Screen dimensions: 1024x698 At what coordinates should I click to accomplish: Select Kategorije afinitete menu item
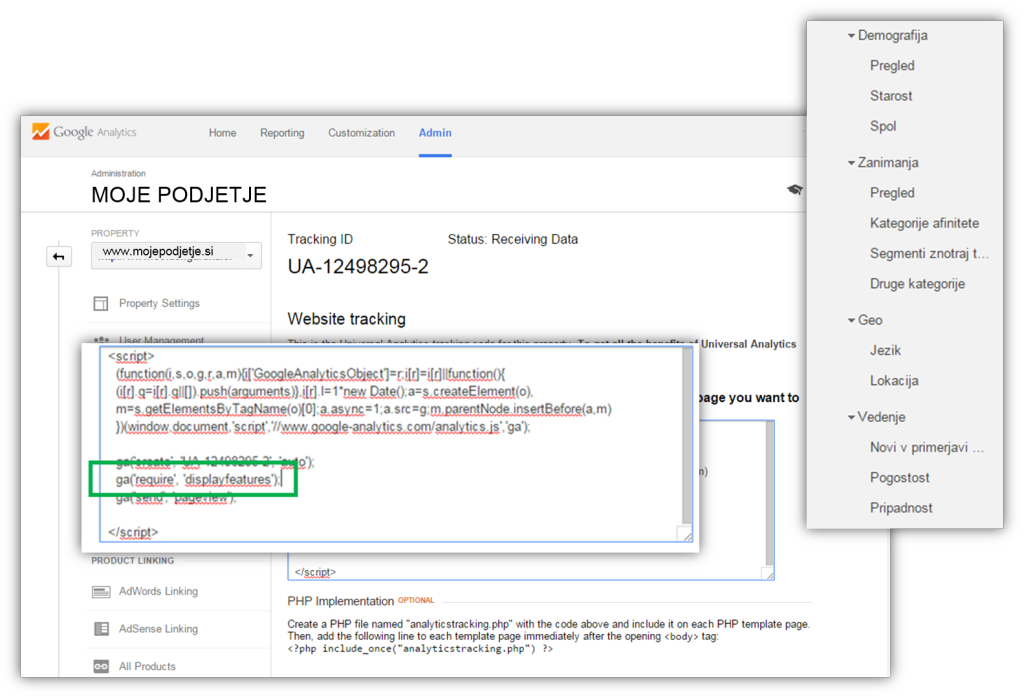click(924, 223)
